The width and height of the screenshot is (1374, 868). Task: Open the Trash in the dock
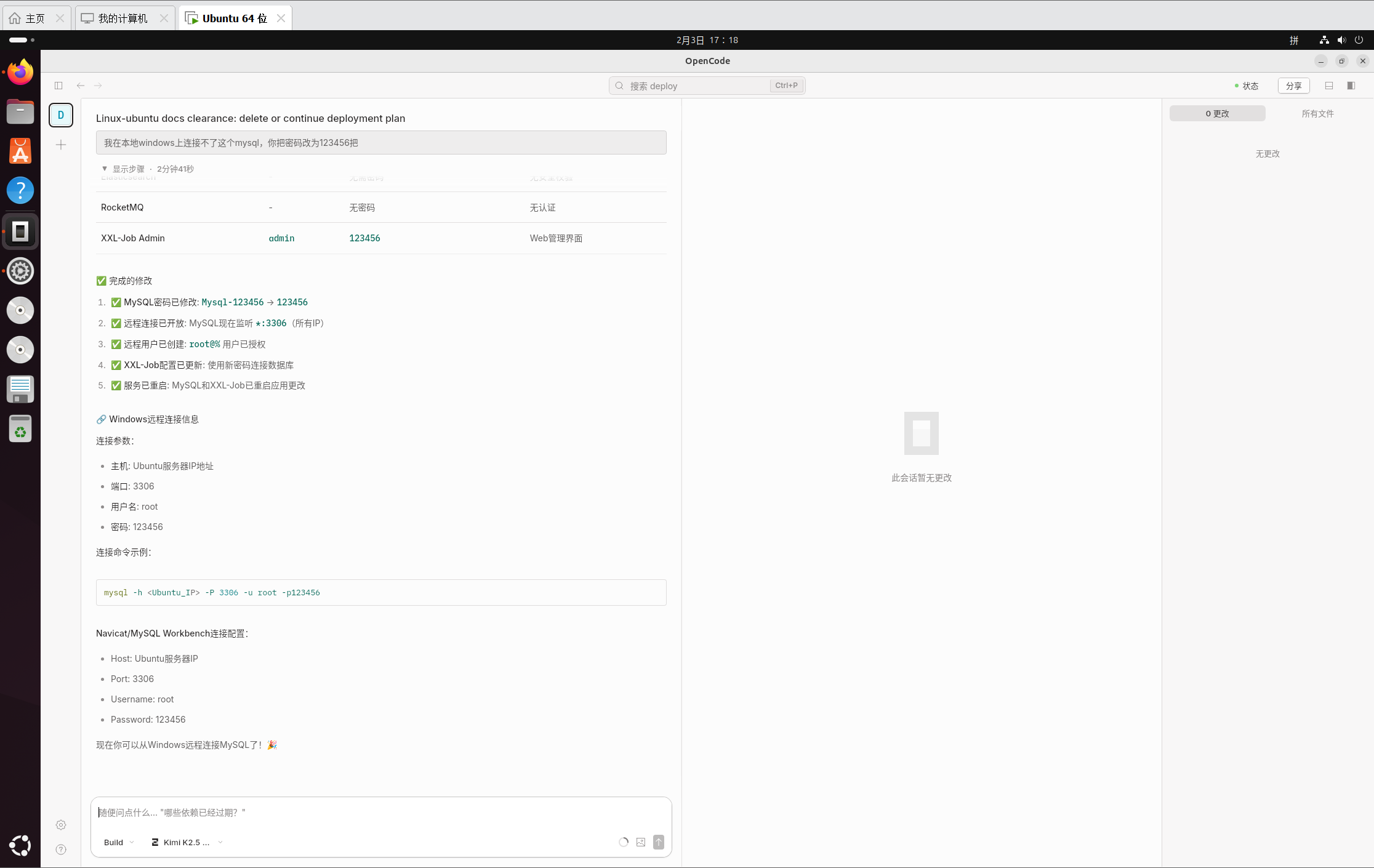[20, 428]
